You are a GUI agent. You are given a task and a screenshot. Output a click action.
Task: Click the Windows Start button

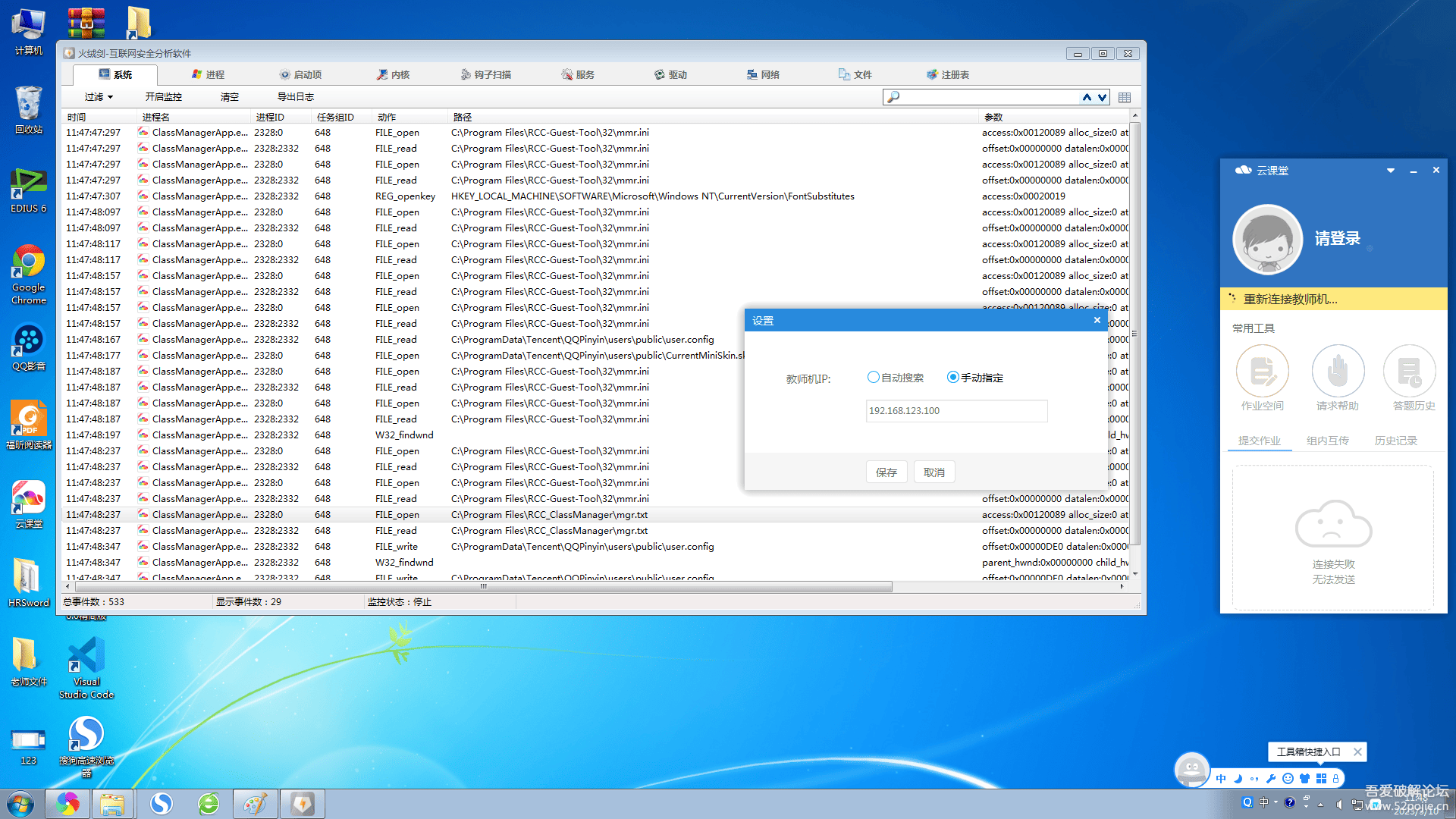(x=20, y=804)
